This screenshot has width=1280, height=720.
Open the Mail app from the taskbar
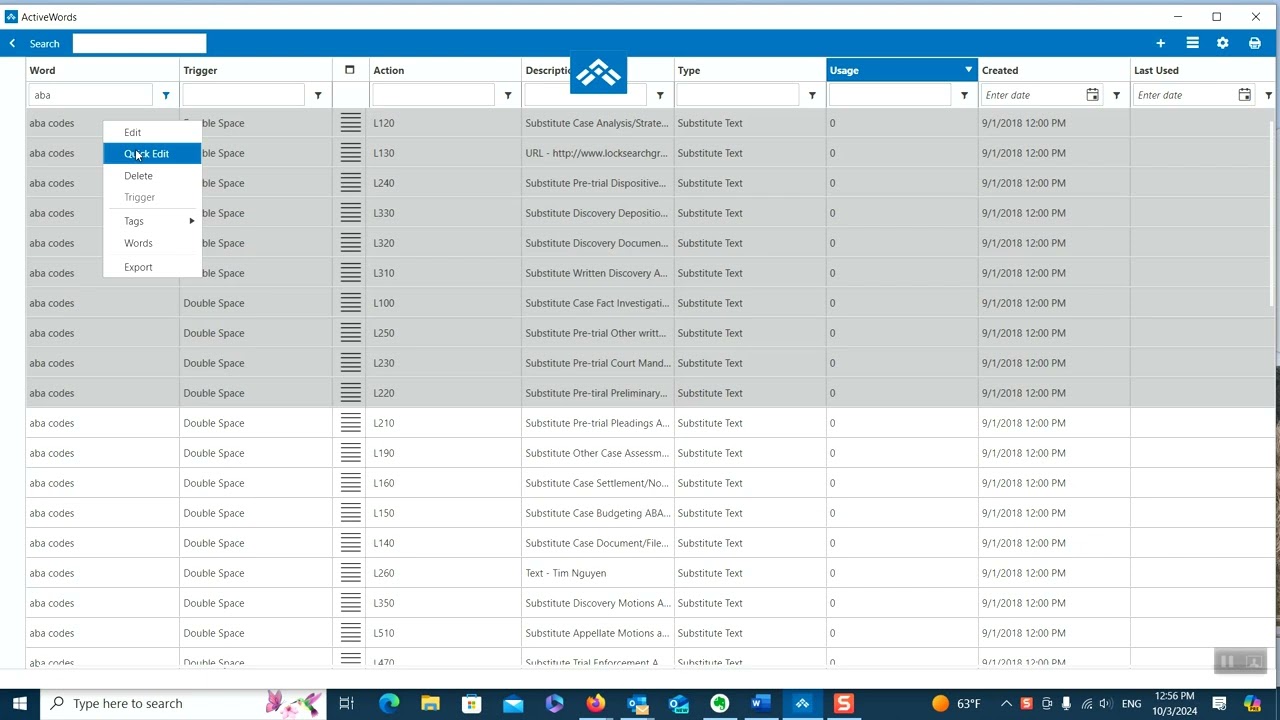click(513, 703)
